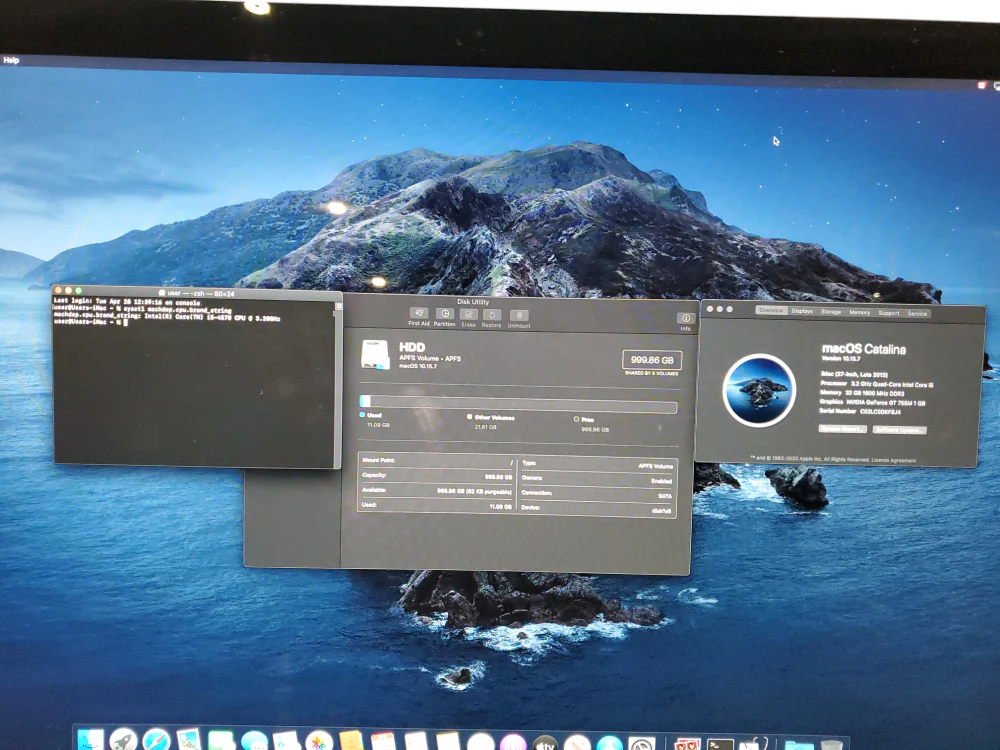Screen dimensions: 1000x750
Task: Run First Aid in Disk Utility toolbar
Action: 418,317
